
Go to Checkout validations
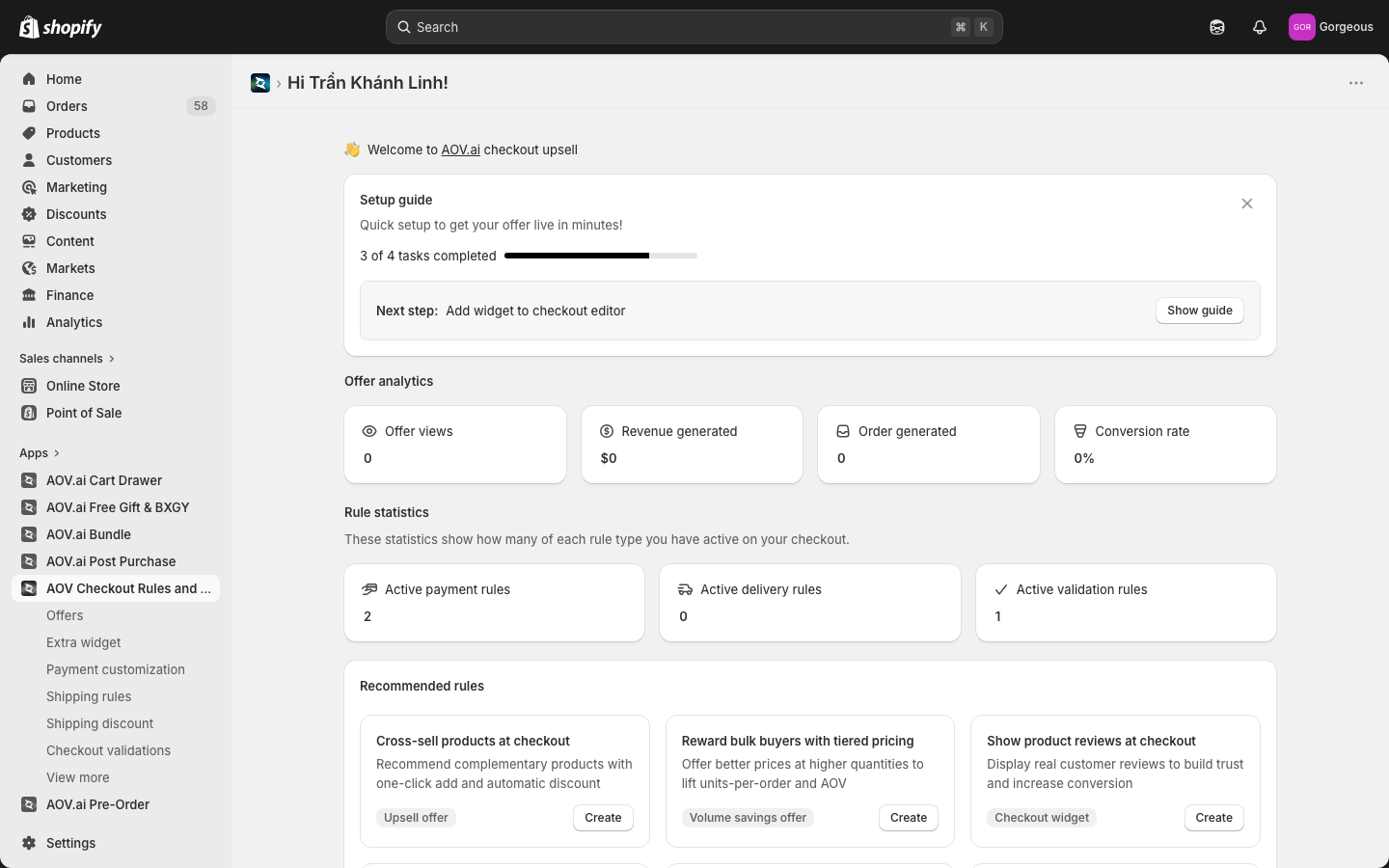[x=109, y=750]
